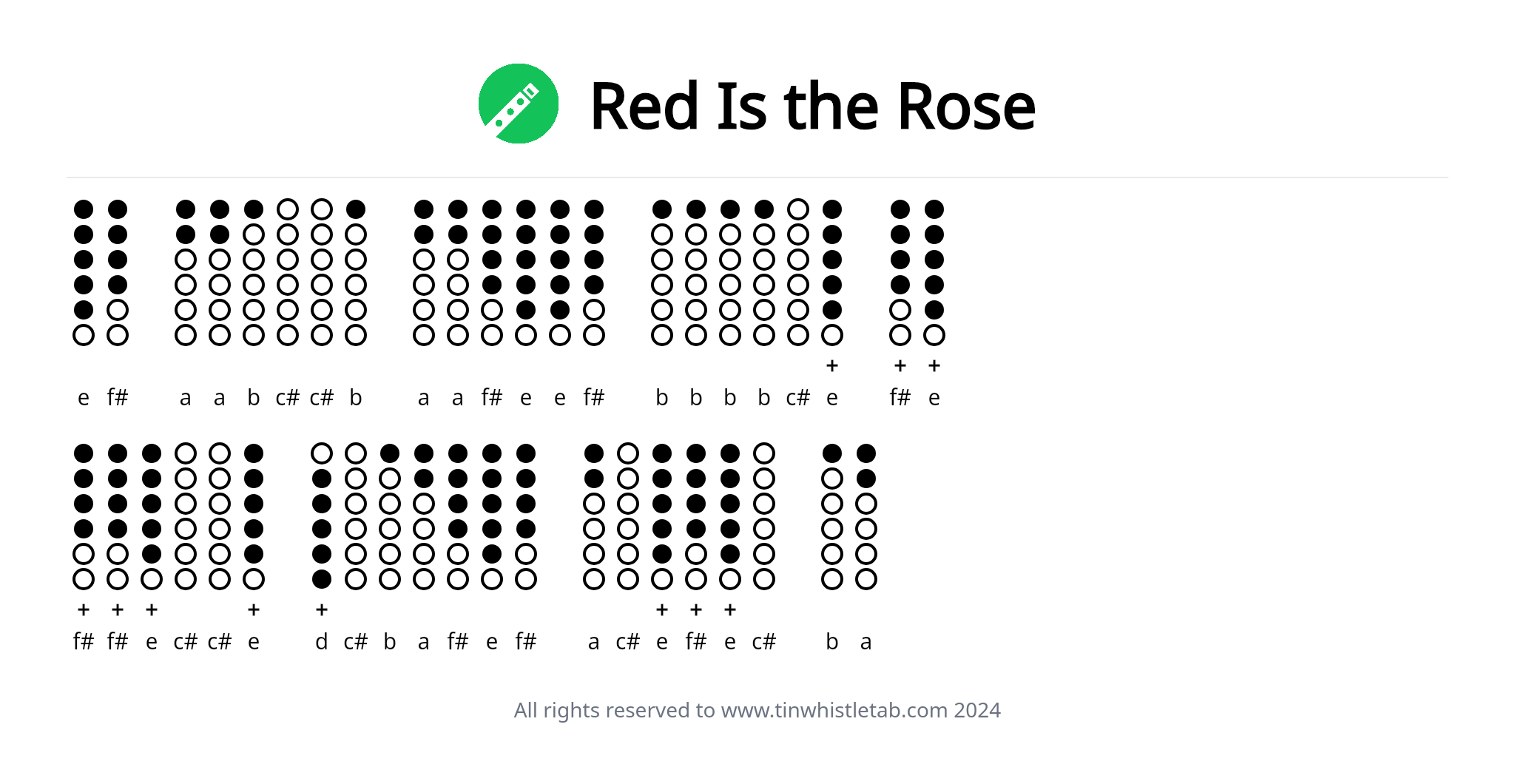Click the all-holes-covered fingering above 'd'
The image size is (1515, 784).
click(322, 516)
